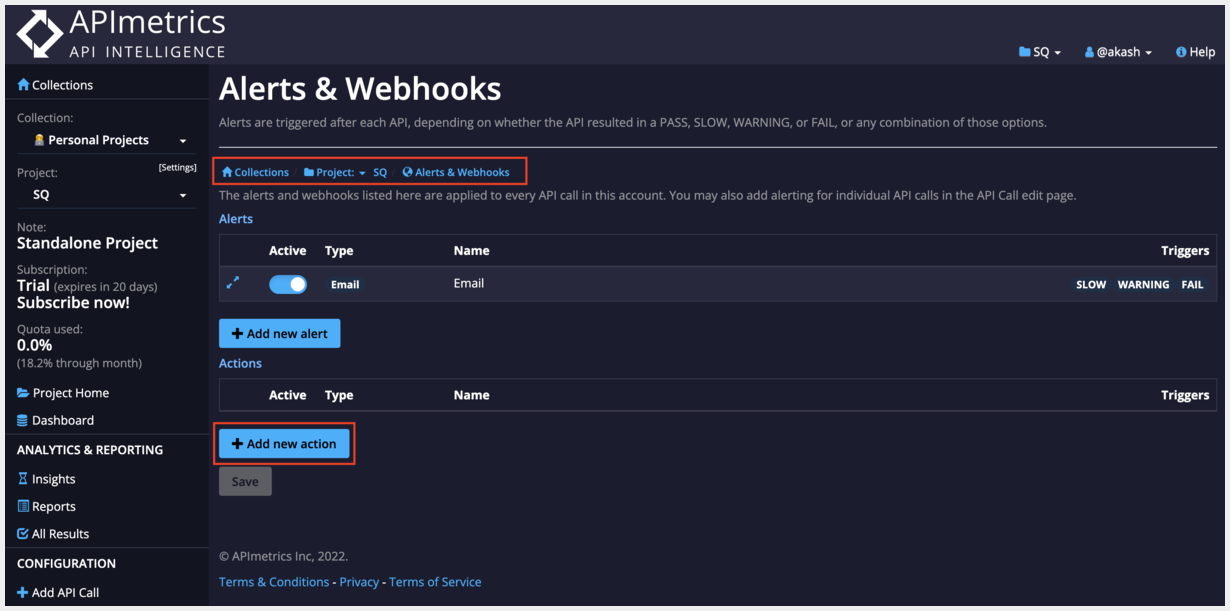Click Add API Call in the sidebar
1230x611 pixels.
[x=65, y=592]
